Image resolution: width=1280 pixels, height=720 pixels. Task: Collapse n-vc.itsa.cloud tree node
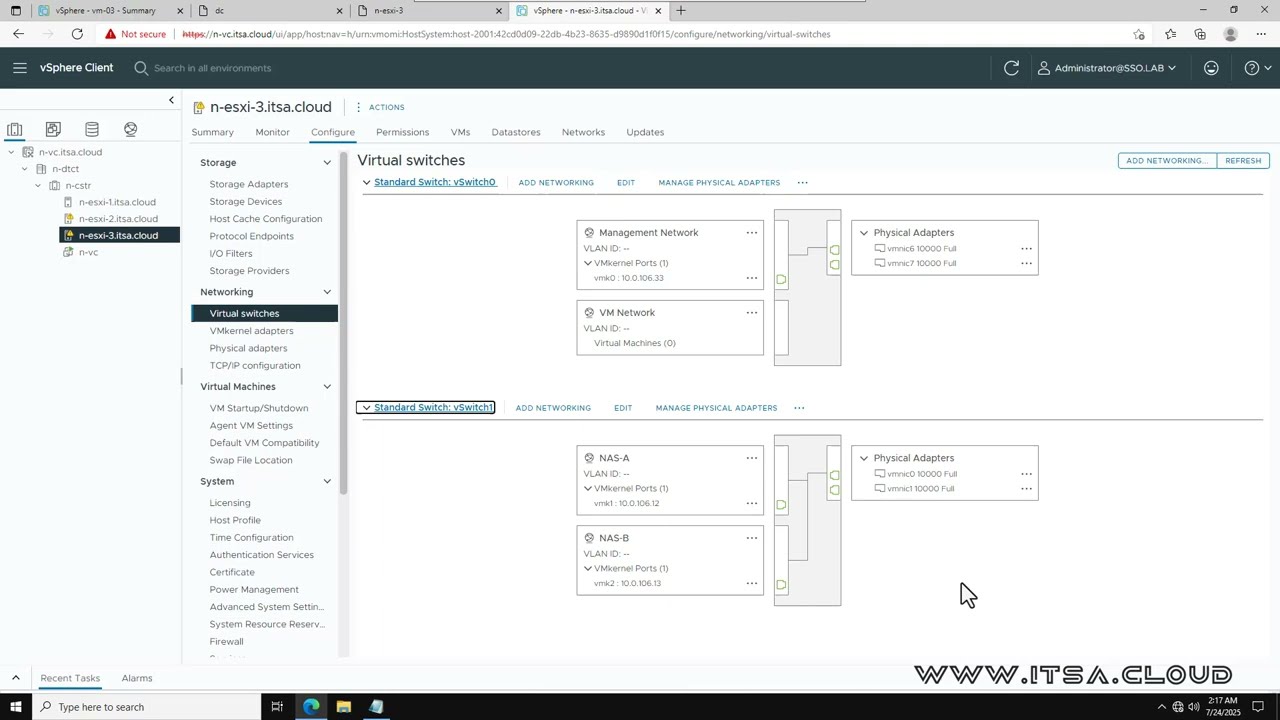coord(12,152)
